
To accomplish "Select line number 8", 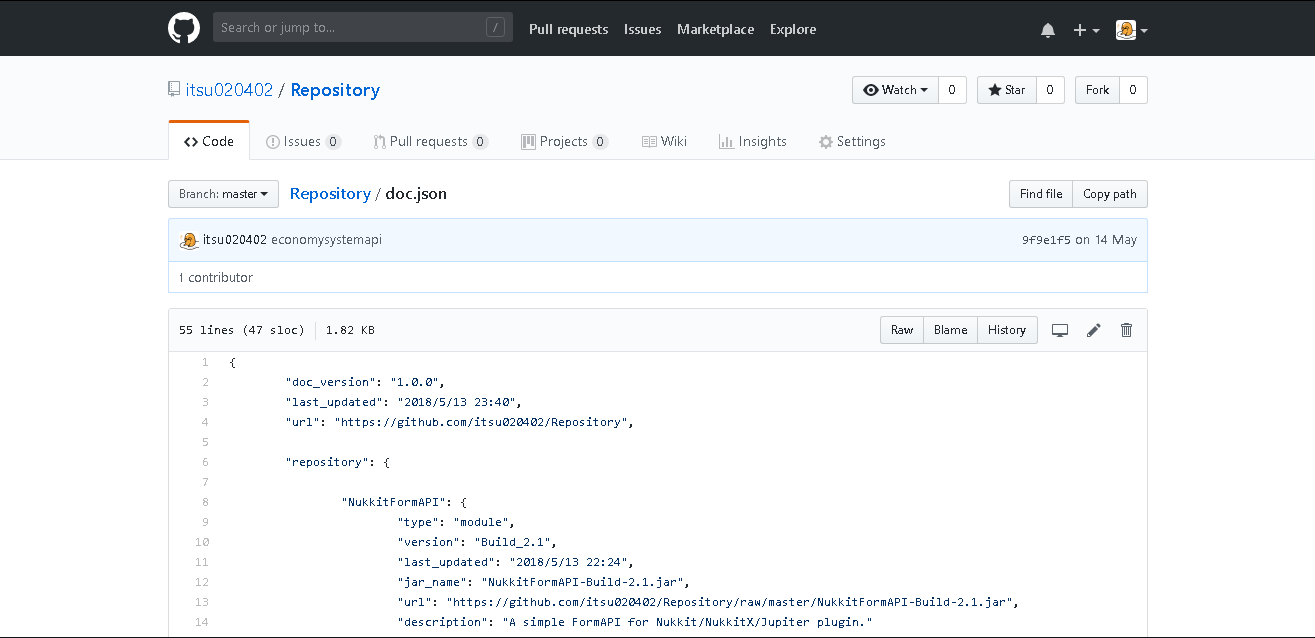I will pos(205,502).
